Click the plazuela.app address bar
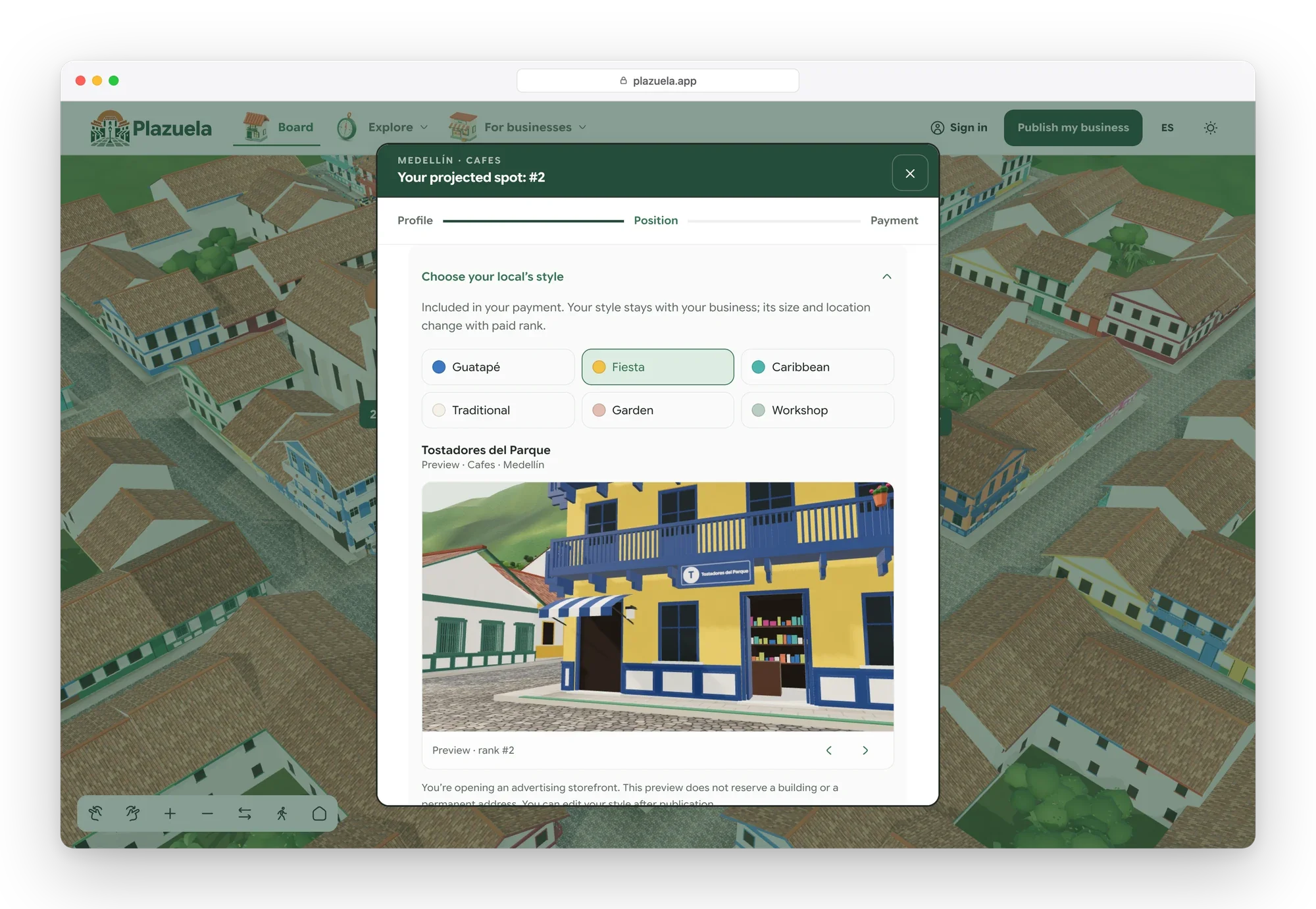Screen dimensions: 1316x909 point(658,80)
